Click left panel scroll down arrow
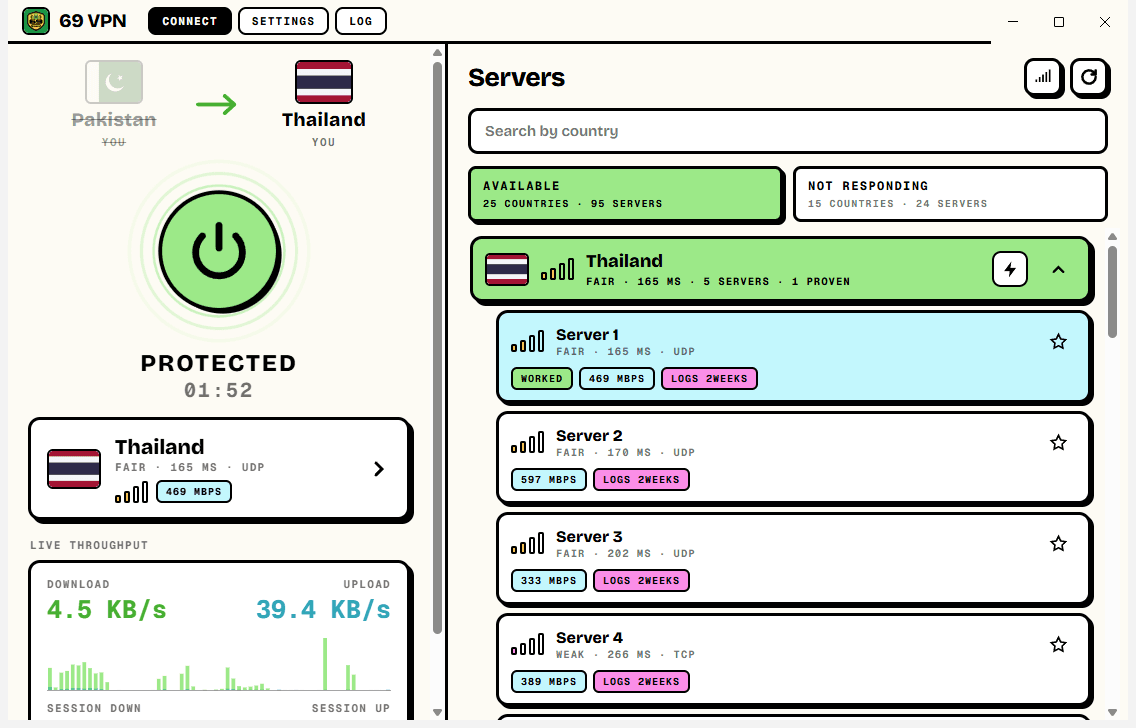 437,712
